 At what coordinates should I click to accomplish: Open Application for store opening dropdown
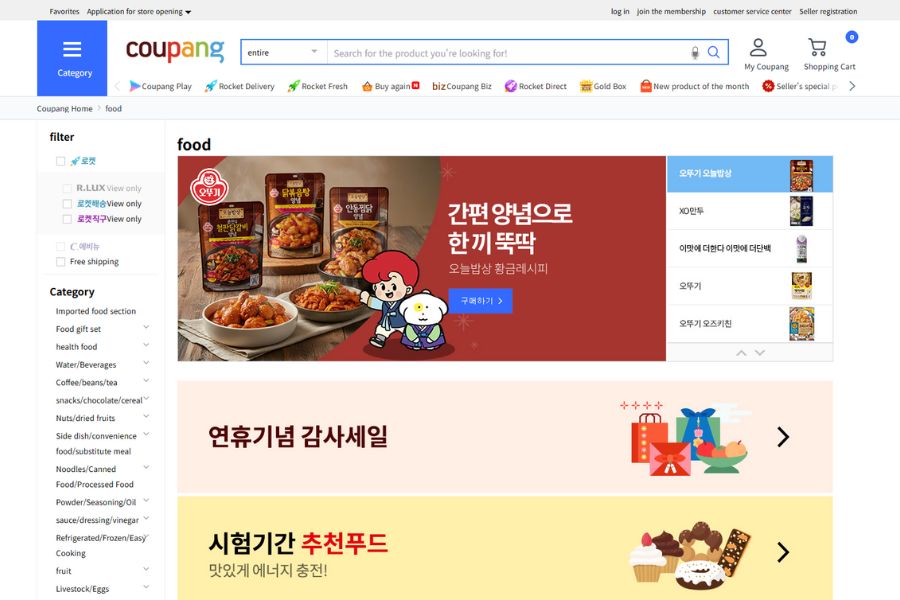pos(139,11)
